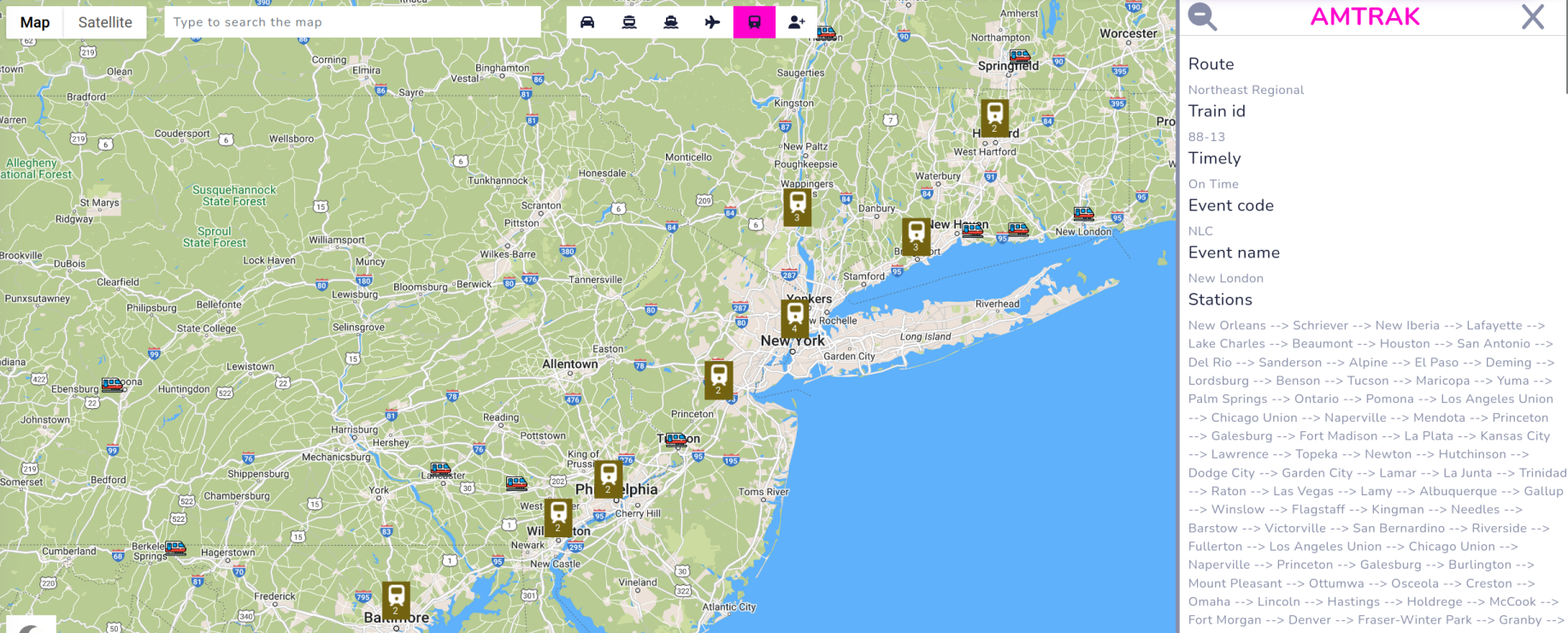
Task: Click the 'On Time' status value
Action: tap(1213, 184)
